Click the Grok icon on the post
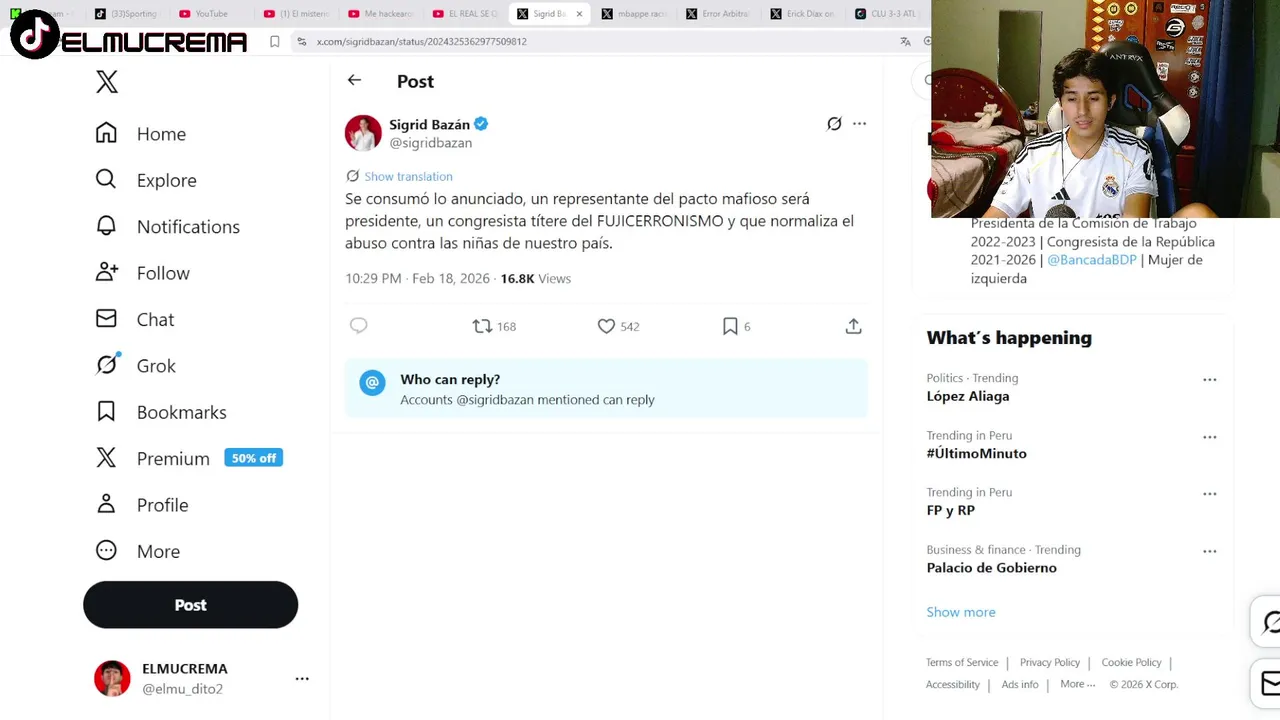 [x=834, y=124]
